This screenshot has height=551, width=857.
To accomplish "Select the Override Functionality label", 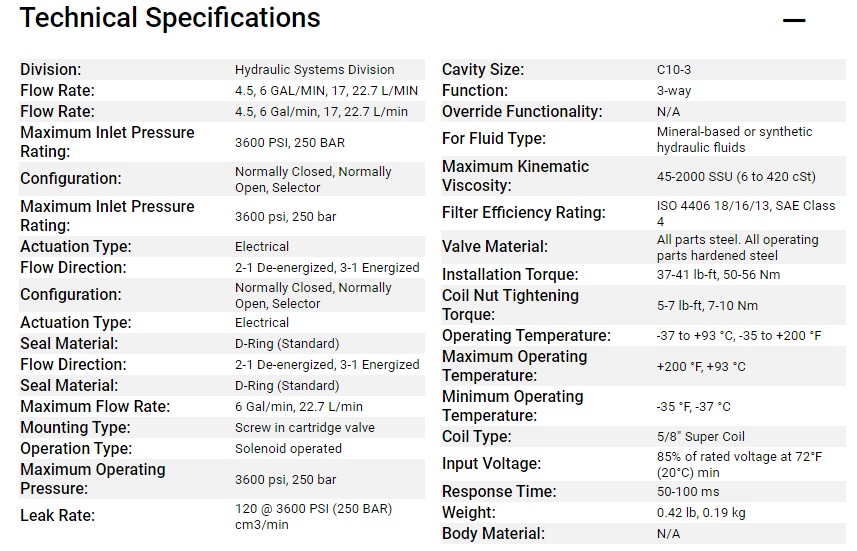I will (x=522, y=112).
